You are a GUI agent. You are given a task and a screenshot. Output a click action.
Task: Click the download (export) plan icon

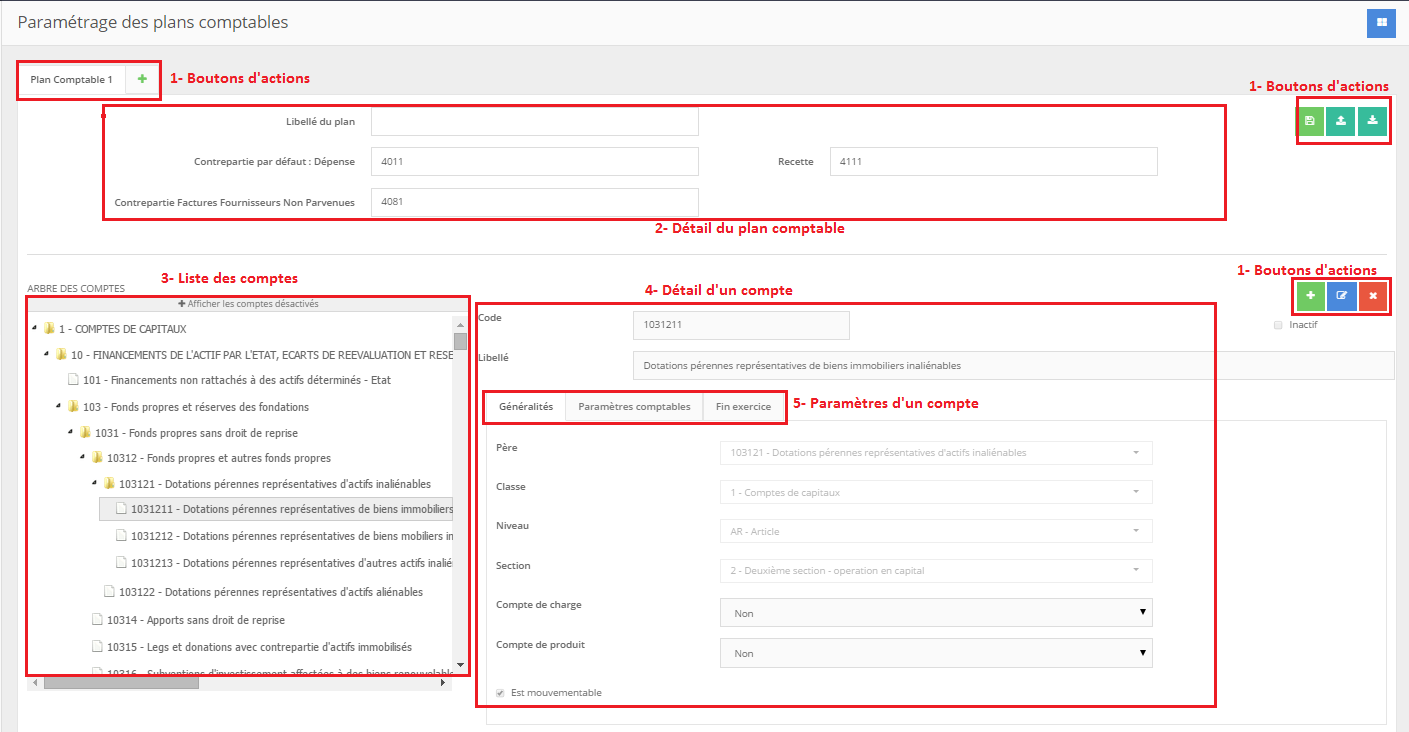(1372, 121)
